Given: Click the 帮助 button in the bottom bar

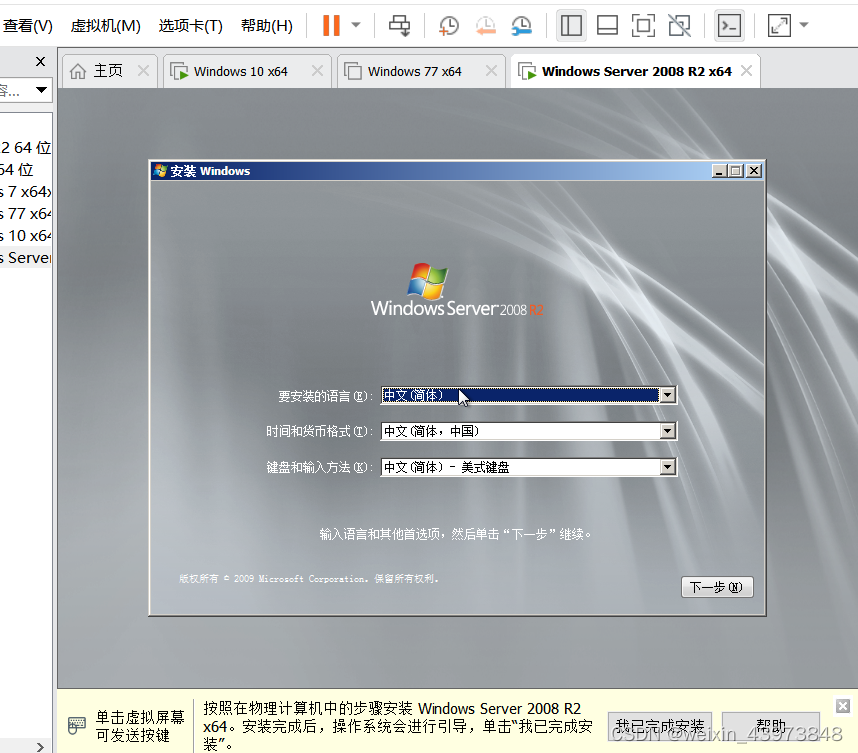Looking at the screenshot, I should (770, 726).
